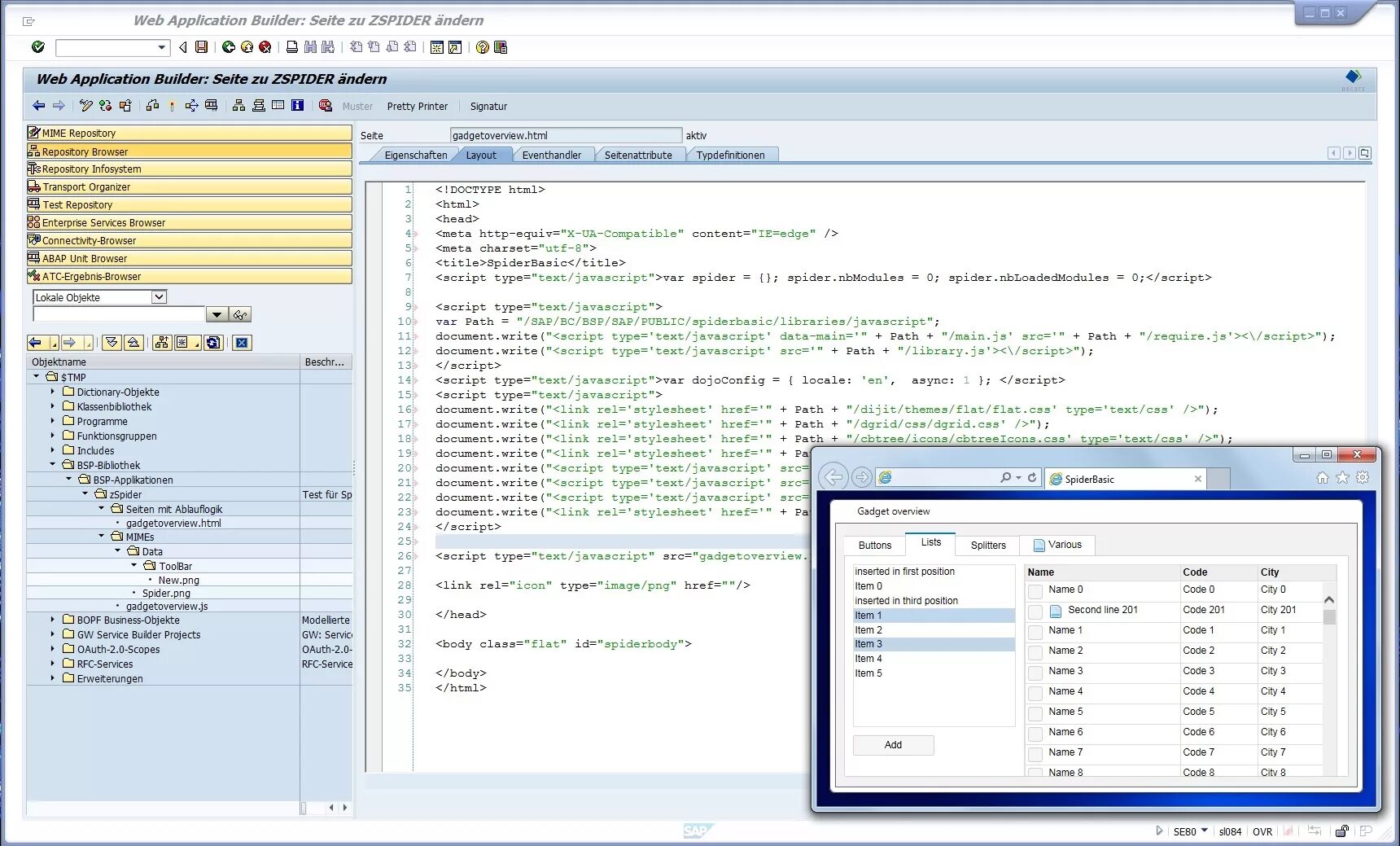Click the object hierarchy icon in application toolbar

coord(238,106)
